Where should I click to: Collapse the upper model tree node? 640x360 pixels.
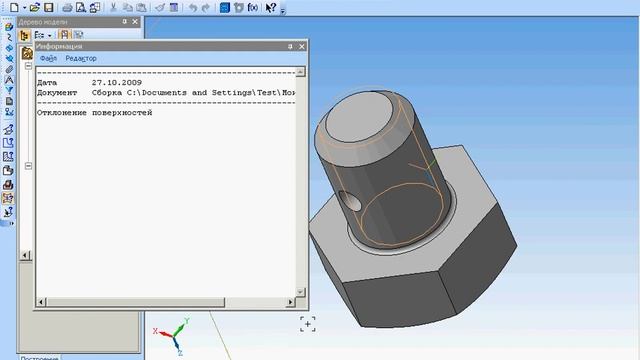click(x=28, y=66)
